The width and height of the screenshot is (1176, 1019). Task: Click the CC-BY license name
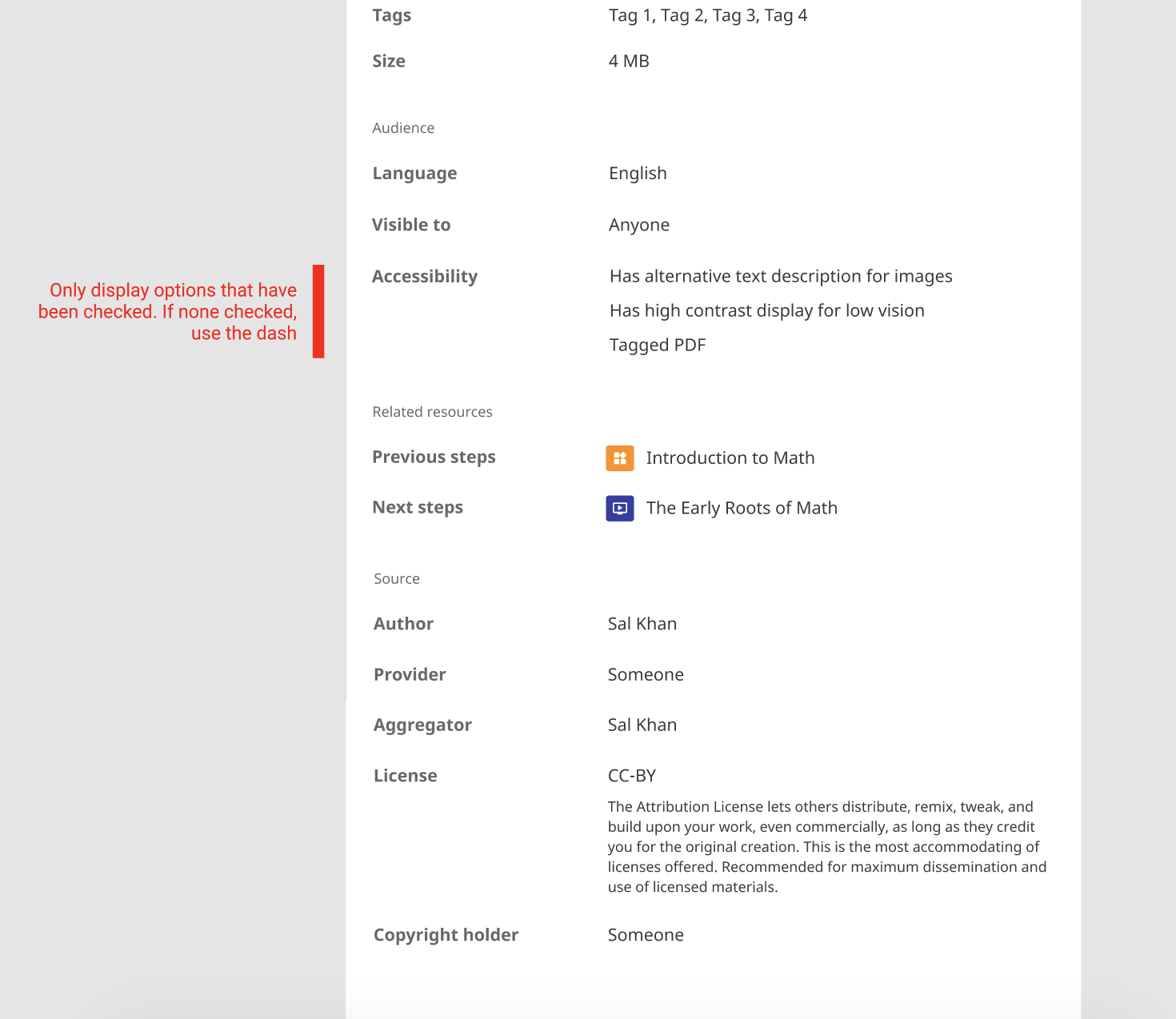click(x=632, y=776)
